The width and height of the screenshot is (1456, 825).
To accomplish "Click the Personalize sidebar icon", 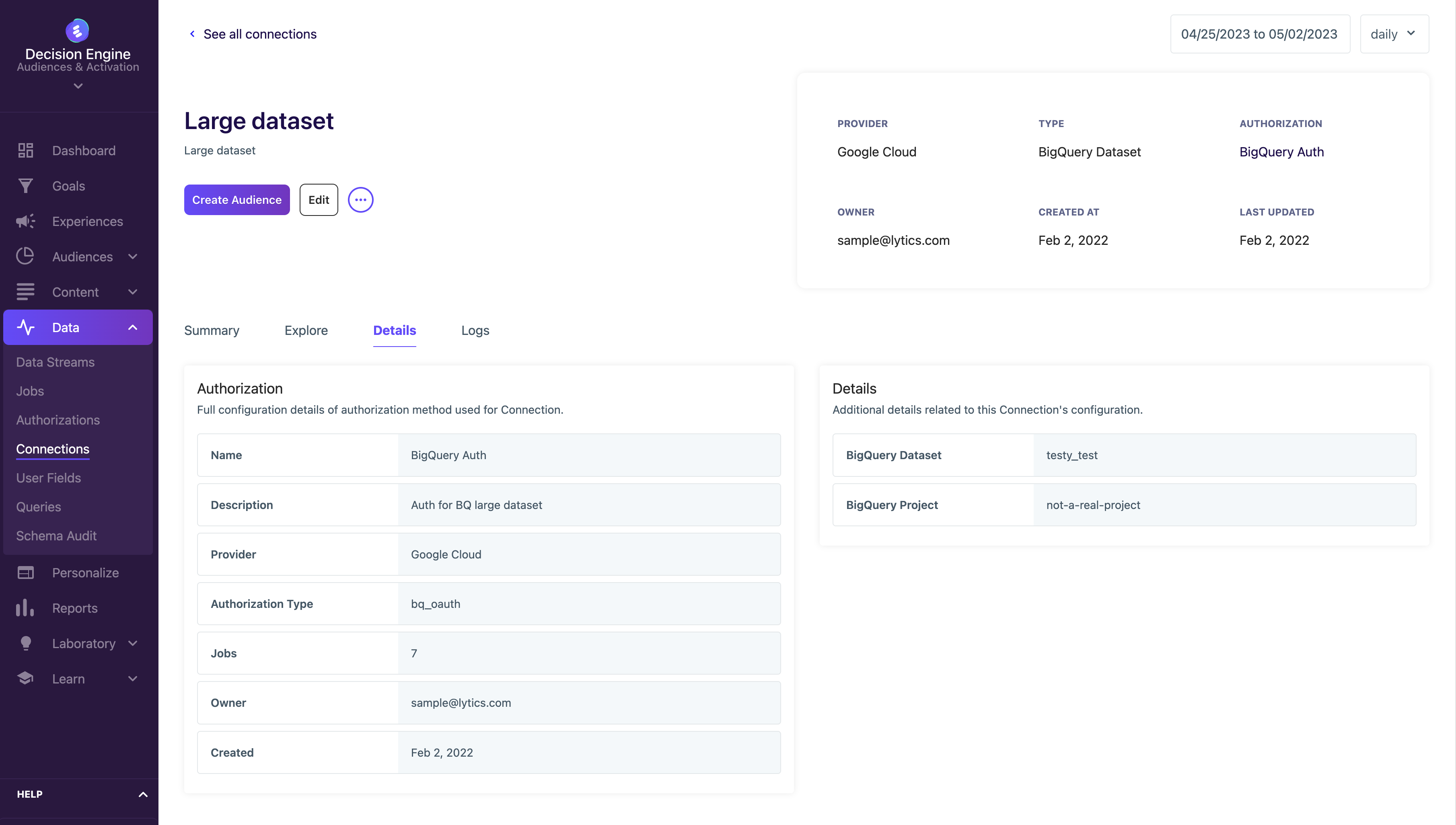I will tap(25, 573).
